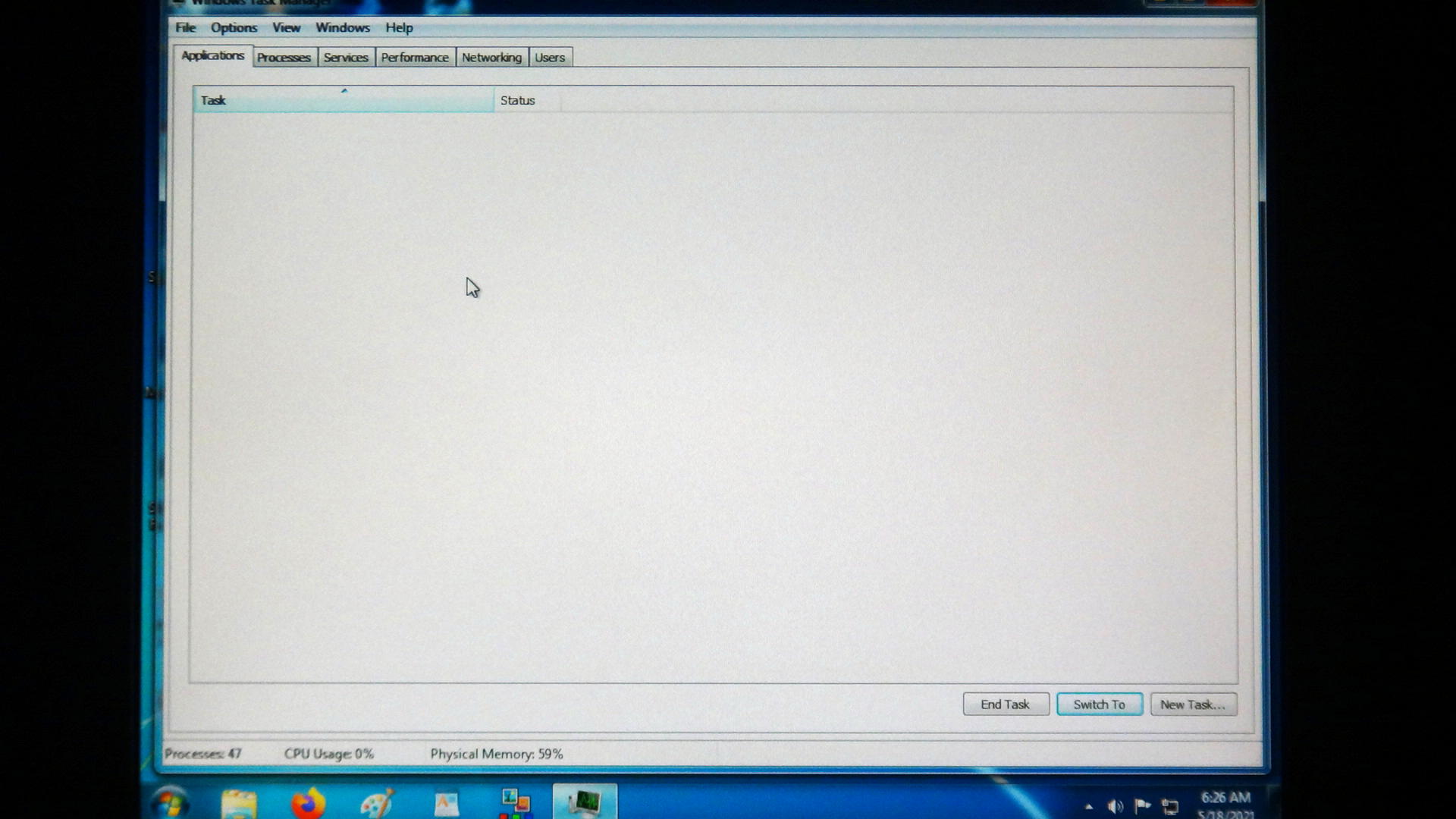This screenshot has width=1456, height=819.
Task: Show hidden system tray icons
Action: coord(1089,807)
